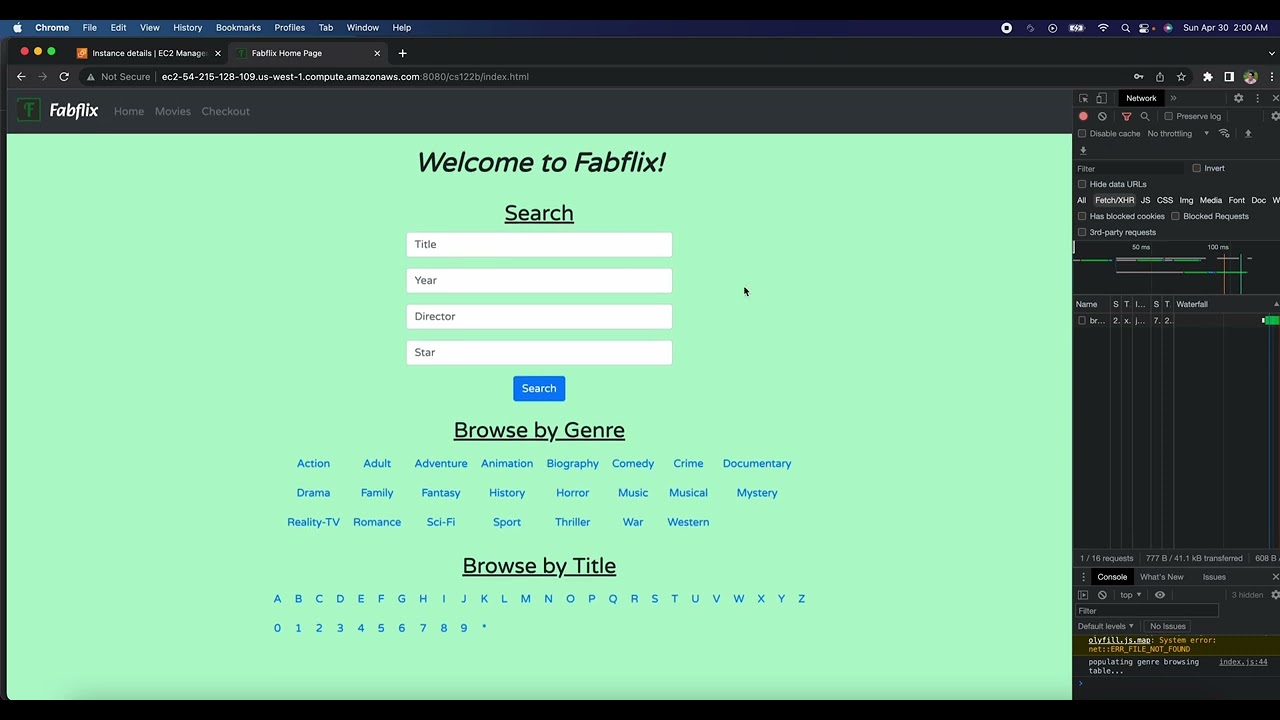Viewport: 1280px width, 720px height.
Task: Open the 'top' JavaScript context dropdown
Action: click(x=1131, y=595)
